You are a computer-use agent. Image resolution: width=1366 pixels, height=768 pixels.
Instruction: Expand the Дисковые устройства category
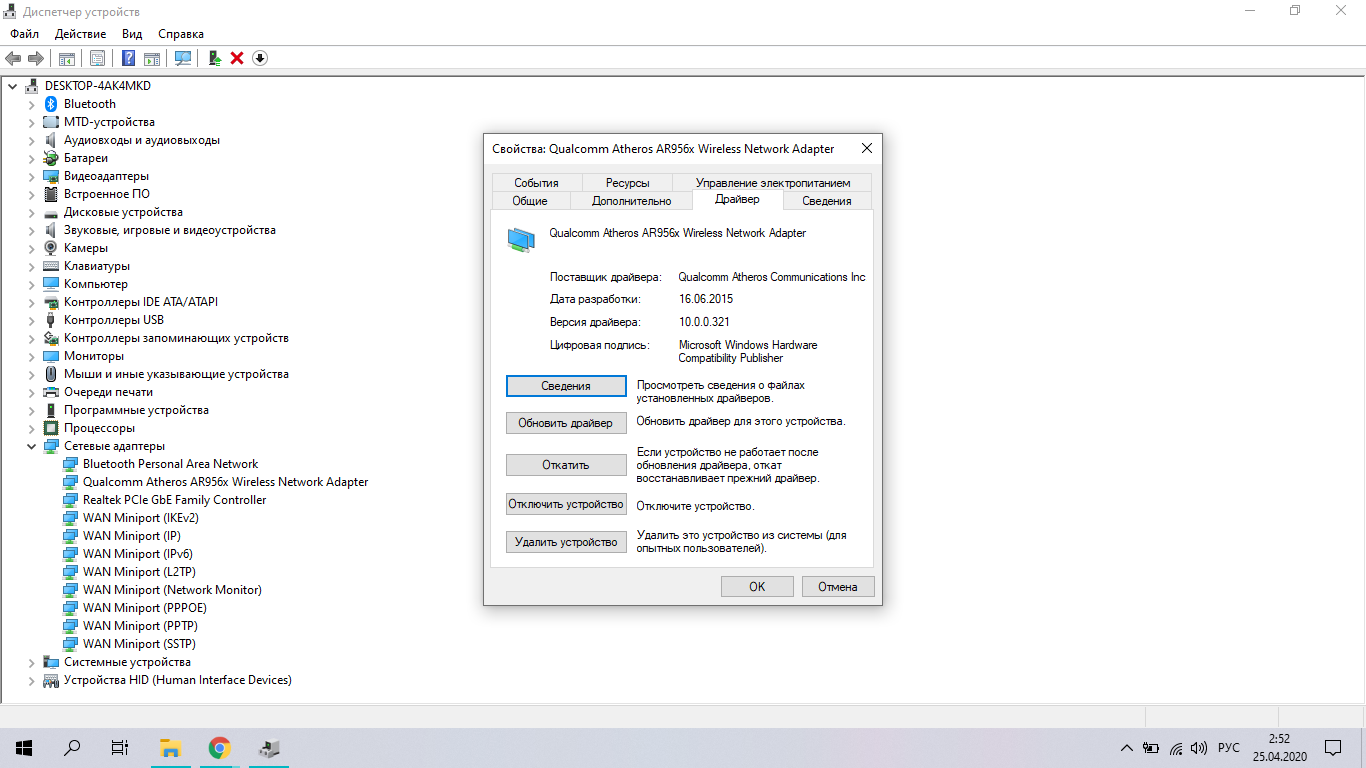pyautogui.click(x=31, y=212)
